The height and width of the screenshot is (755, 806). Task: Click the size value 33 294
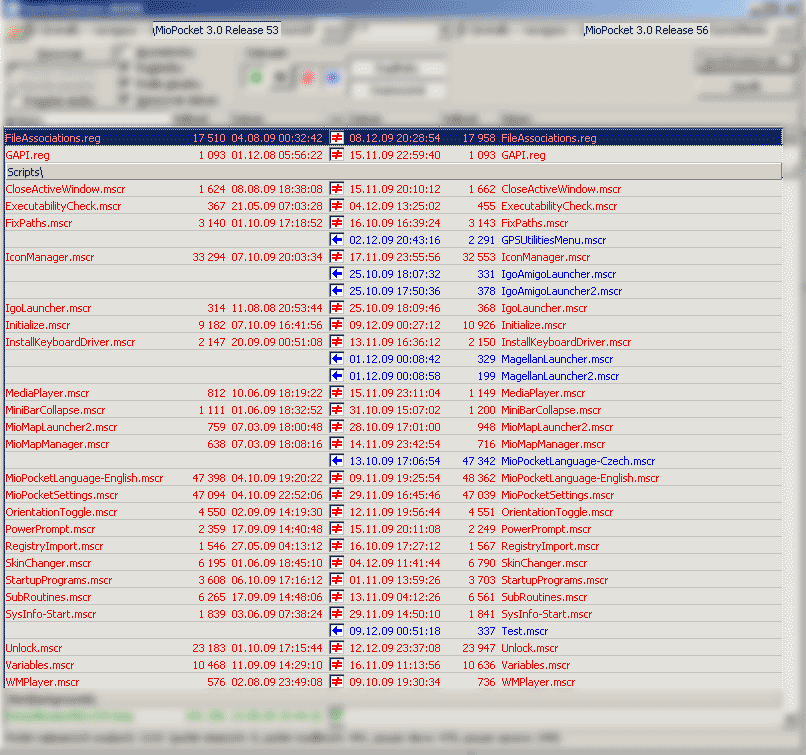tap(209, 256)
